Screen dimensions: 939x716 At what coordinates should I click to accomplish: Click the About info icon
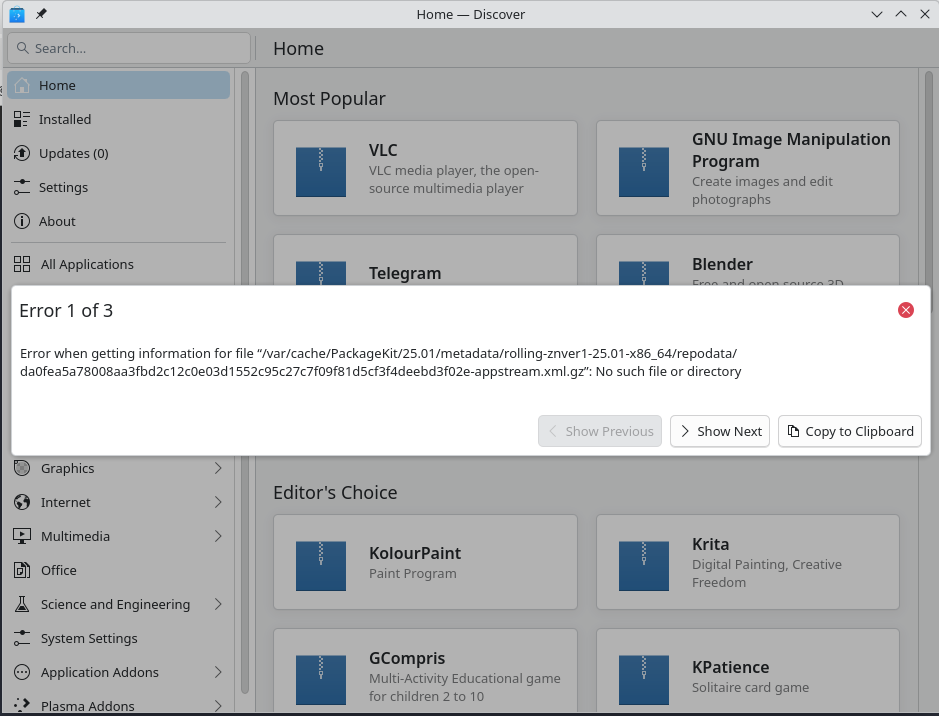tap(22, 222)
